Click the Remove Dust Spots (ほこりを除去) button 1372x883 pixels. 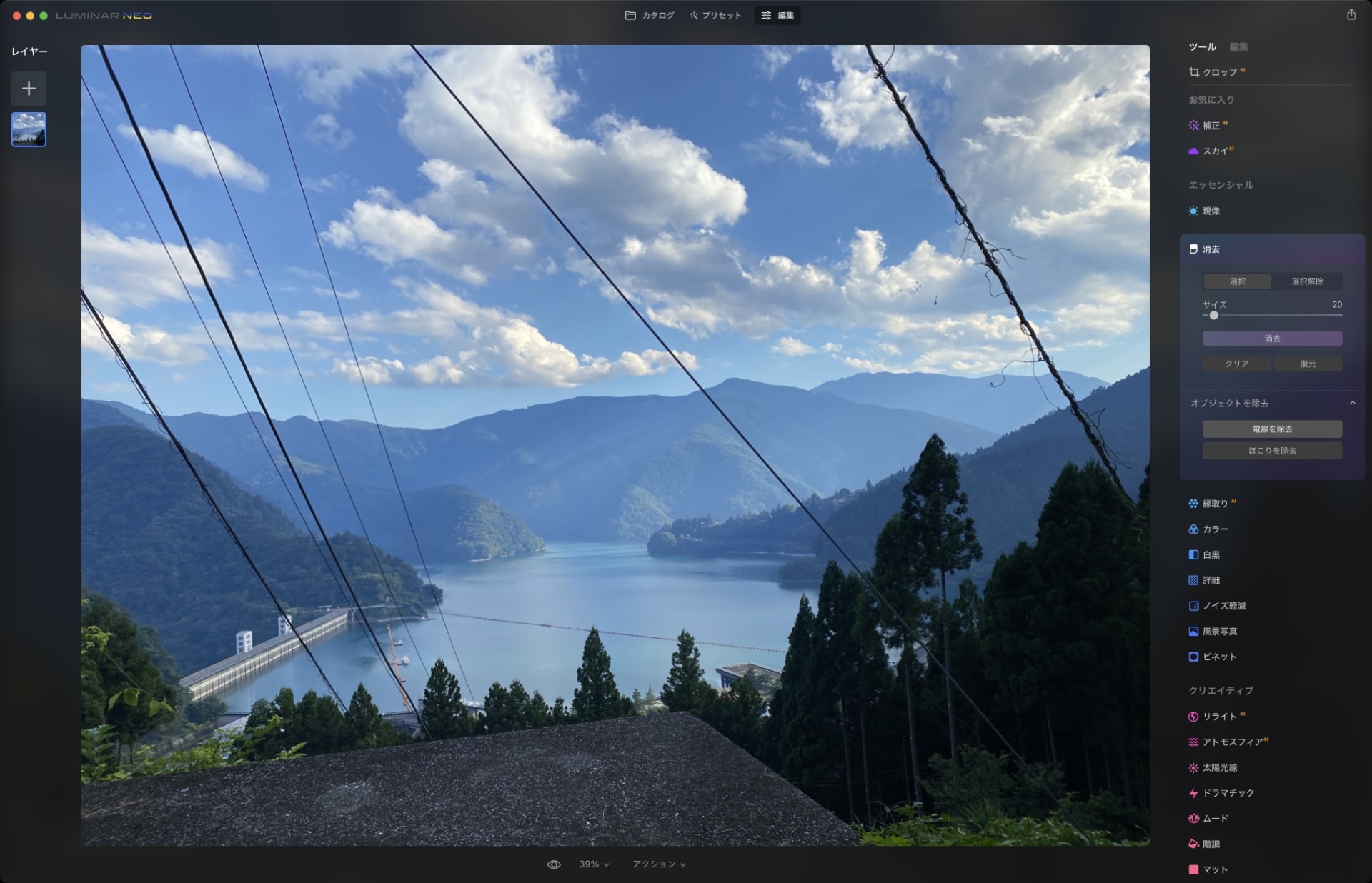point(1272,451)
